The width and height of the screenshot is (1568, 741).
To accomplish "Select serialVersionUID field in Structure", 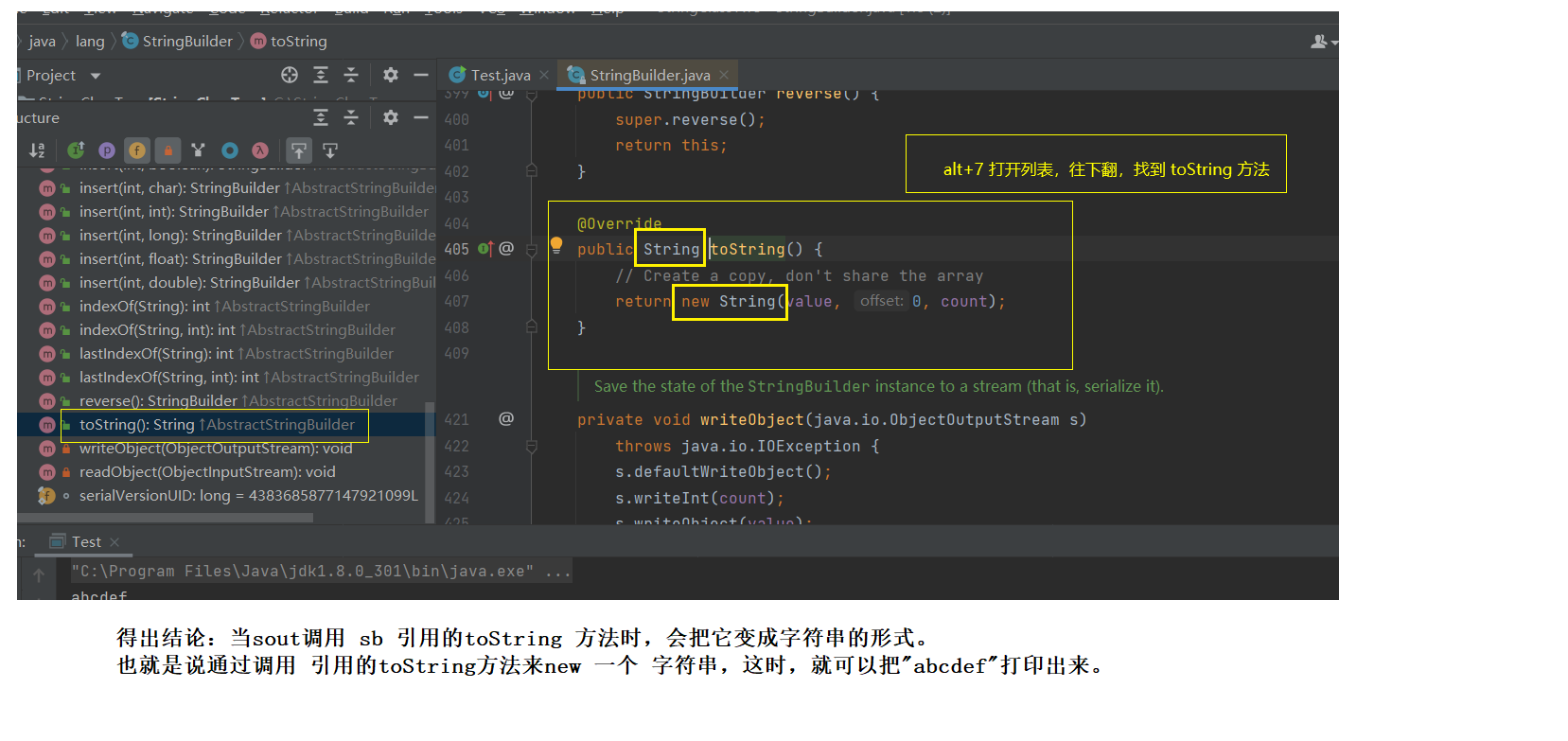I will 225,496.
